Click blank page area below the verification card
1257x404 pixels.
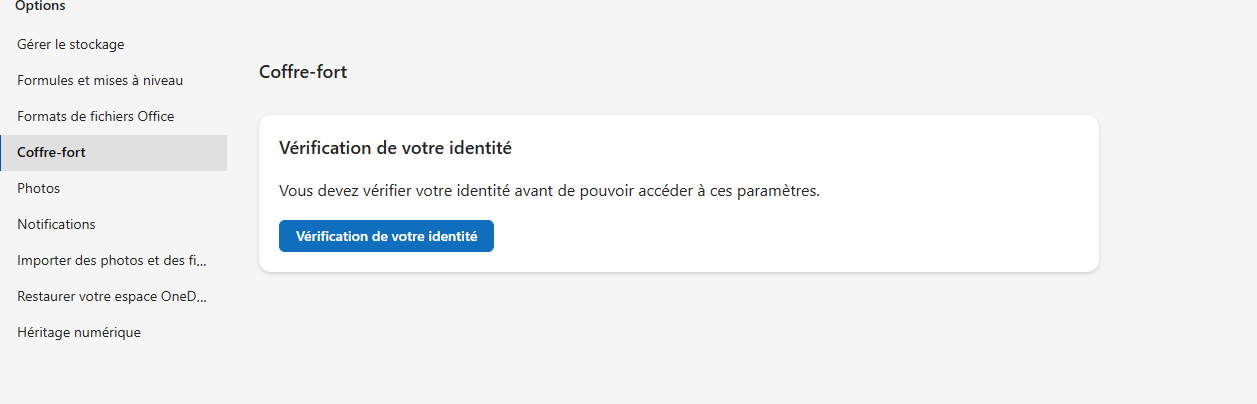tap(678, 340)
